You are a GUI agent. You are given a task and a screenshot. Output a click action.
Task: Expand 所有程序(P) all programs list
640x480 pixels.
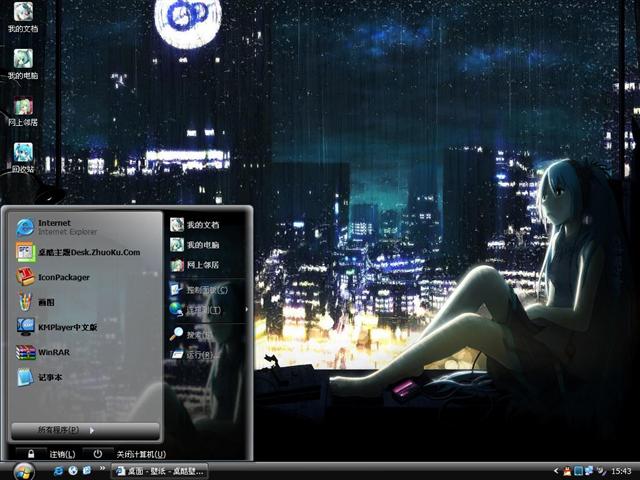click(85, 431)
